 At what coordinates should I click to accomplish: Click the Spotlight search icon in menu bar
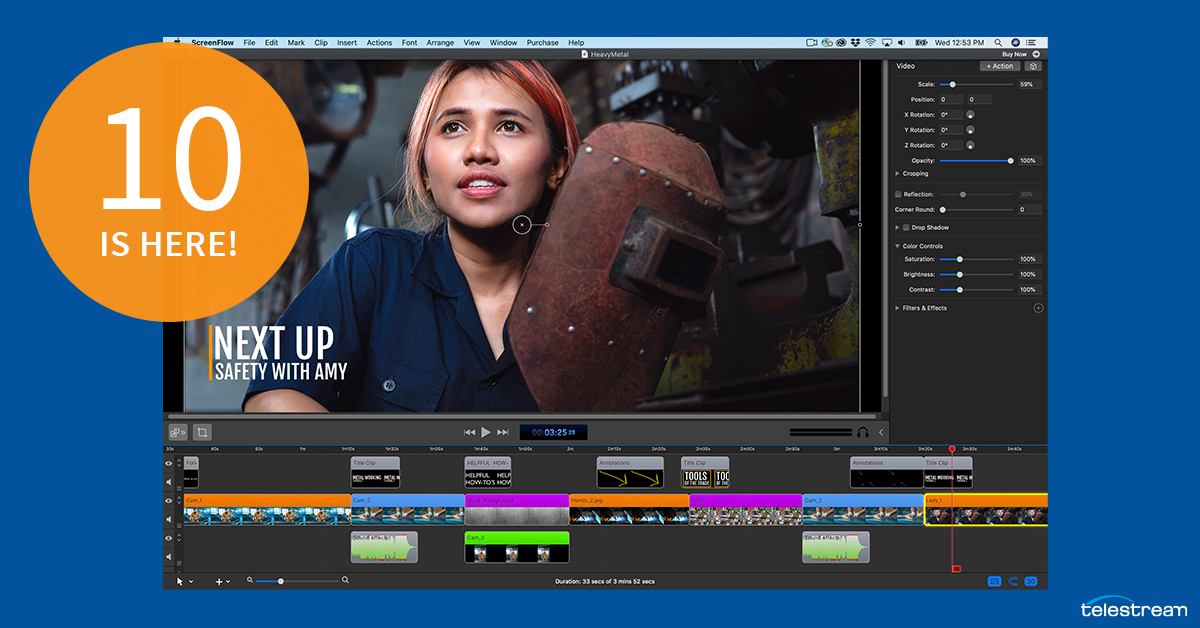point(998,43)
